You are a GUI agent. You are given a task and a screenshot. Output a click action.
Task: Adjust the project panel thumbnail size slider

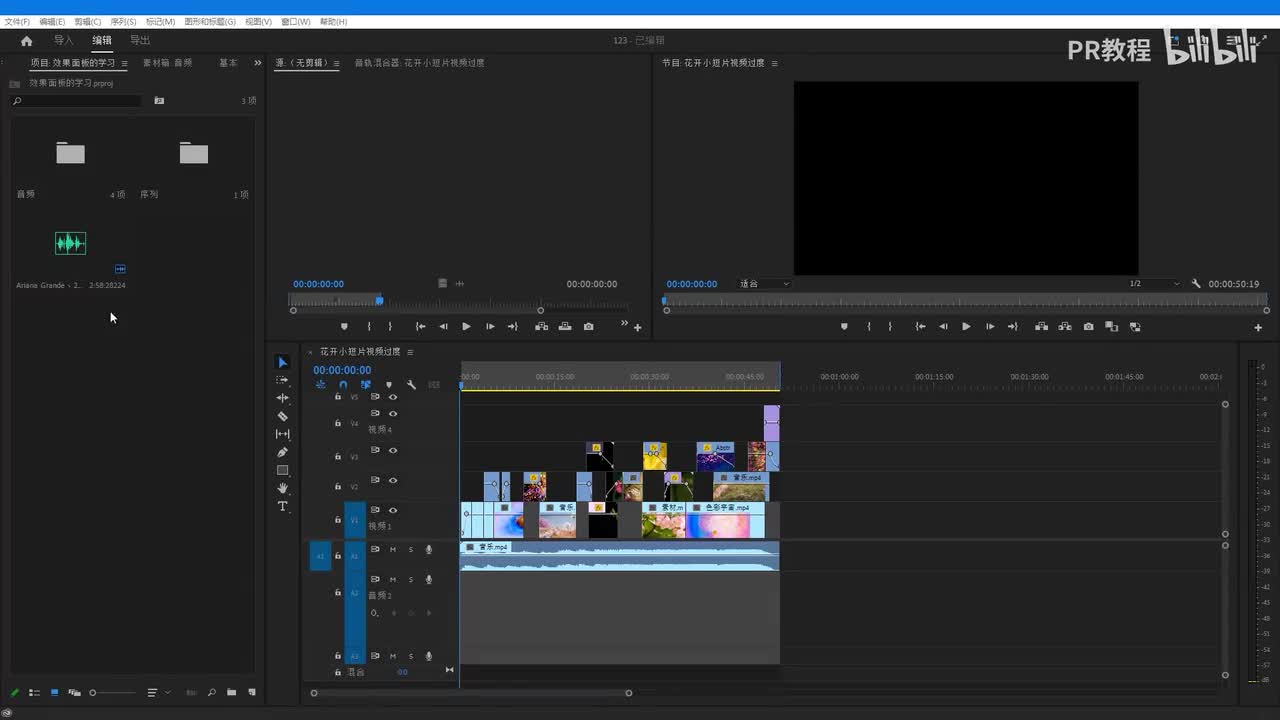(x=93, y=692)
